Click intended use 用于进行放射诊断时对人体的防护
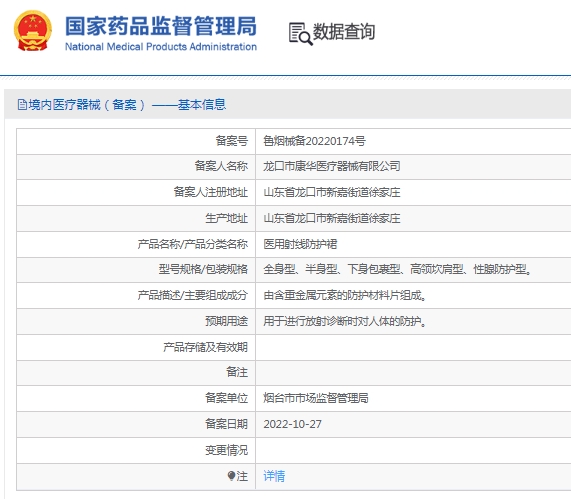 [x=345, y=321]
